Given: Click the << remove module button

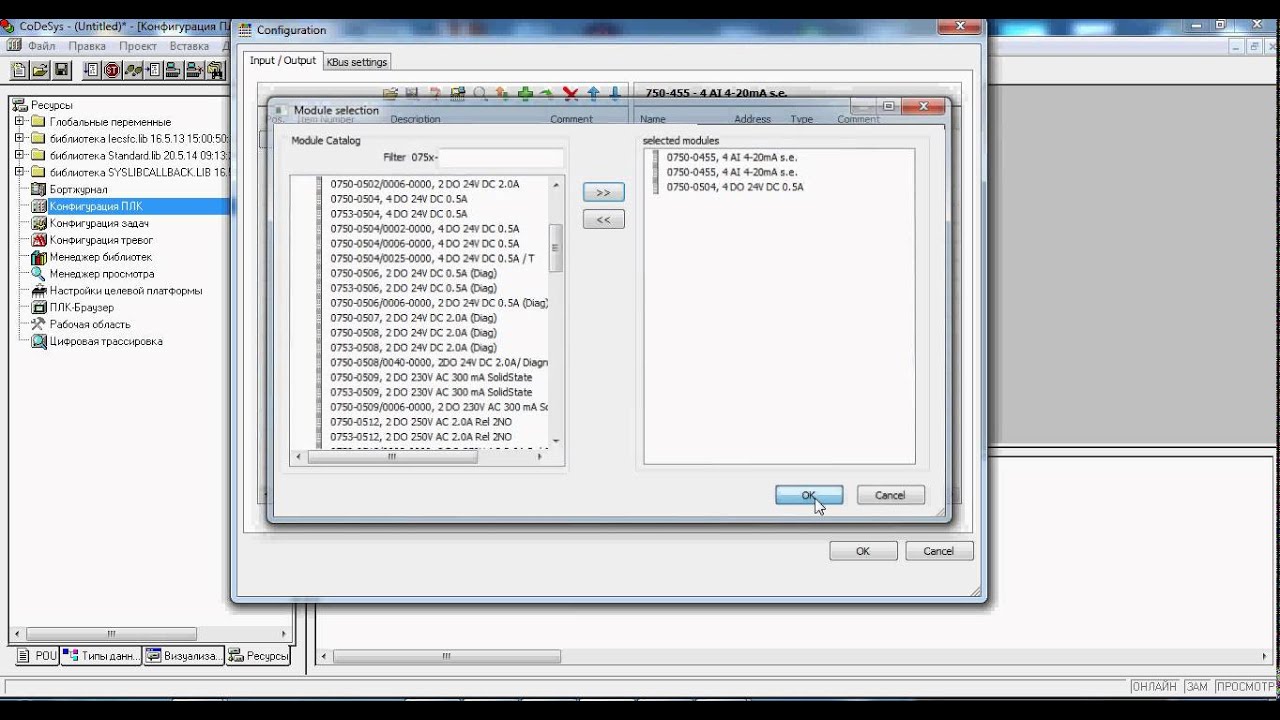Looking at the screenshot, I should point(603,219).
